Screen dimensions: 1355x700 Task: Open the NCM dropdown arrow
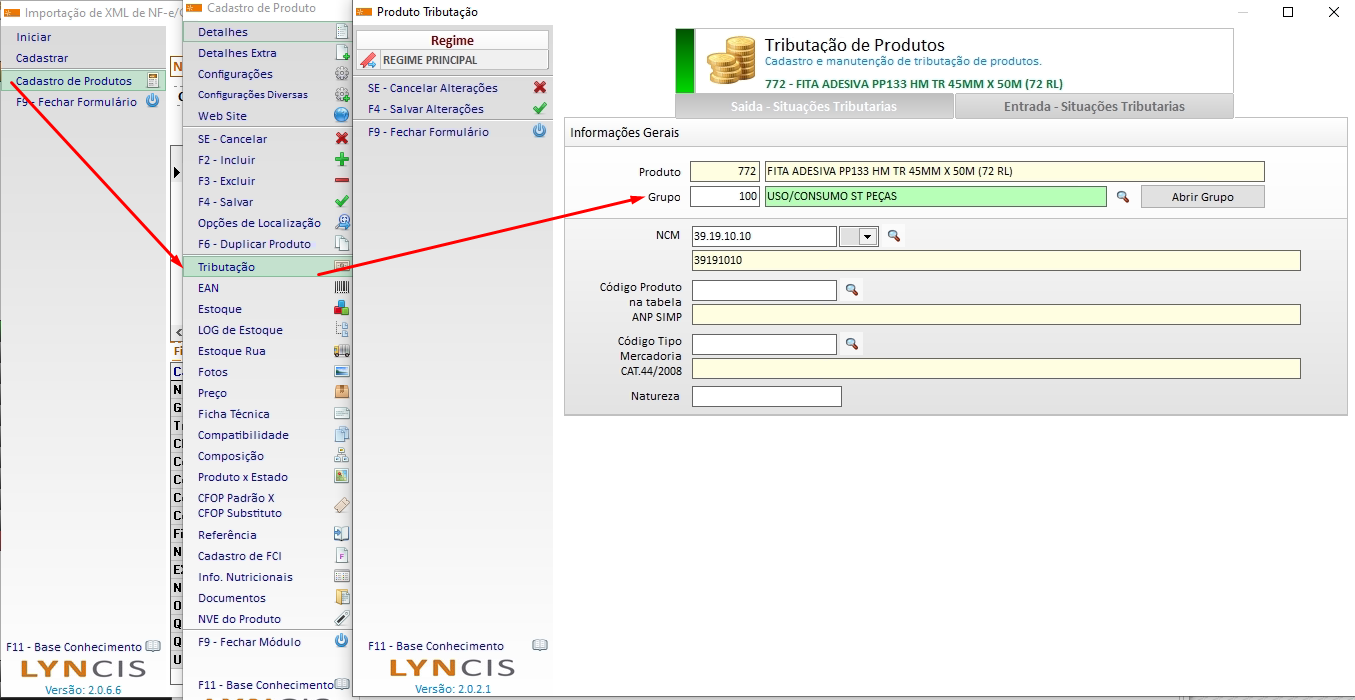click(867, 237)
